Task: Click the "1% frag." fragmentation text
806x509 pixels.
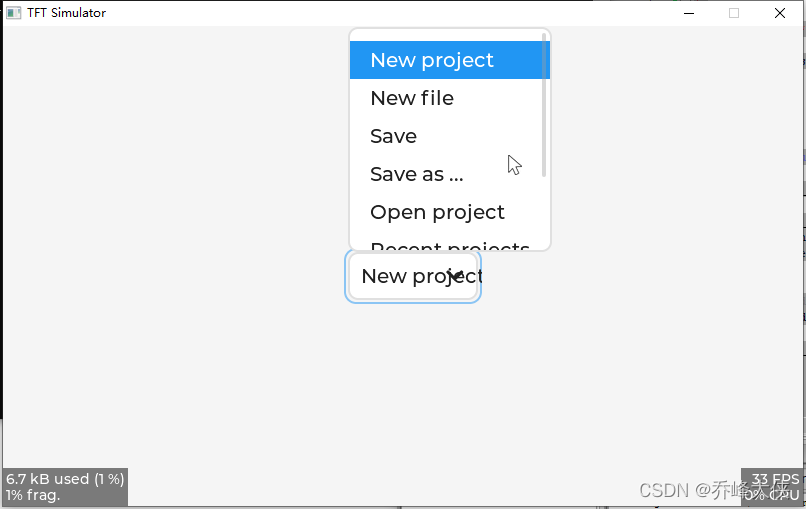Action: 33,495
